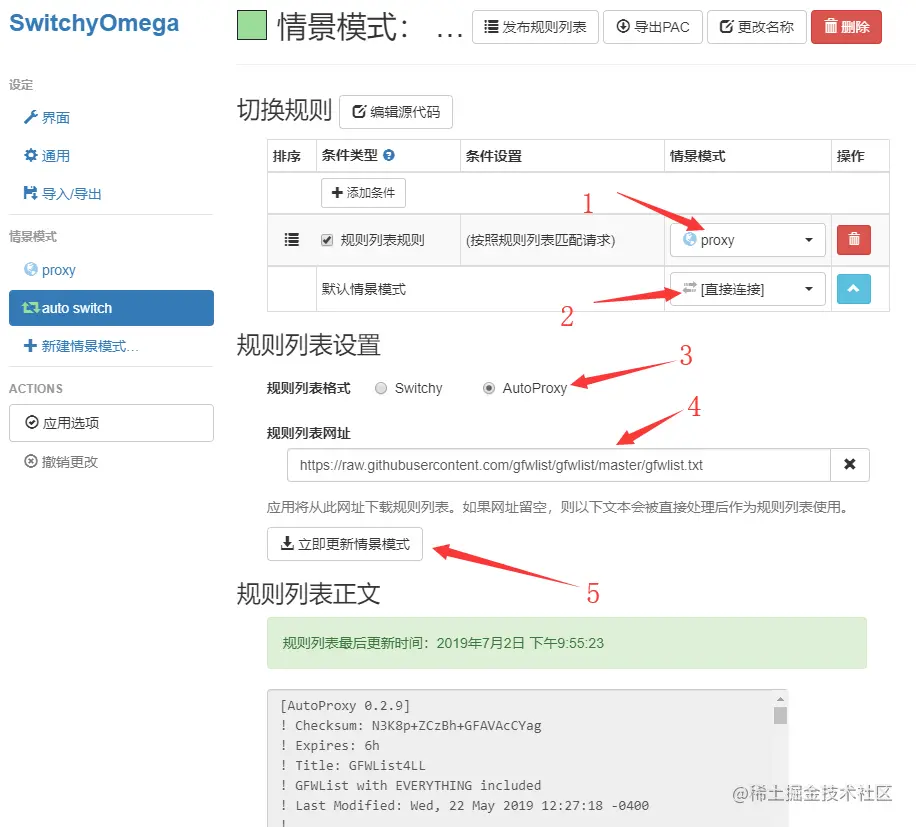Click the rule text scrollbar up arrow
Image resolution: width=916 pixels, height=827 pixels.
coord(780,699)
